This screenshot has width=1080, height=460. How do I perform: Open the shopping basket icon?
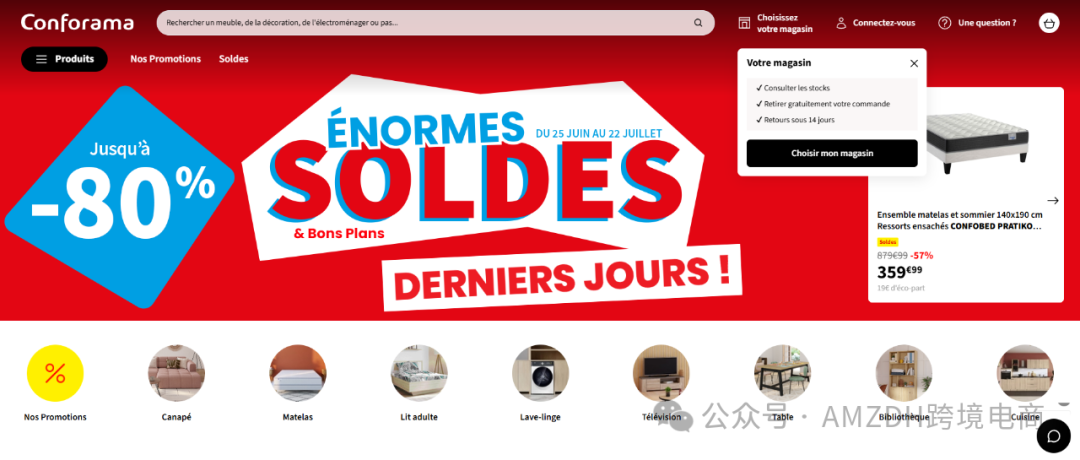1048,23
